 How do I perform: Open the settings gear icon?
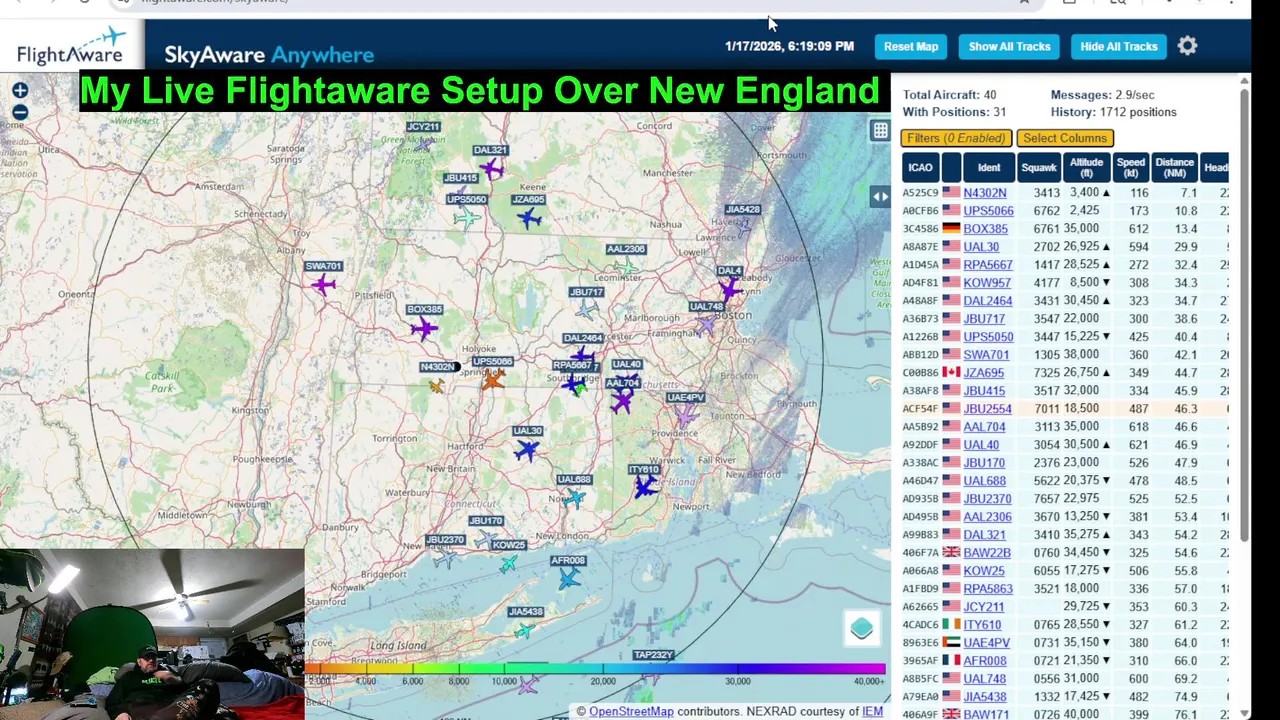point(1187,46)
